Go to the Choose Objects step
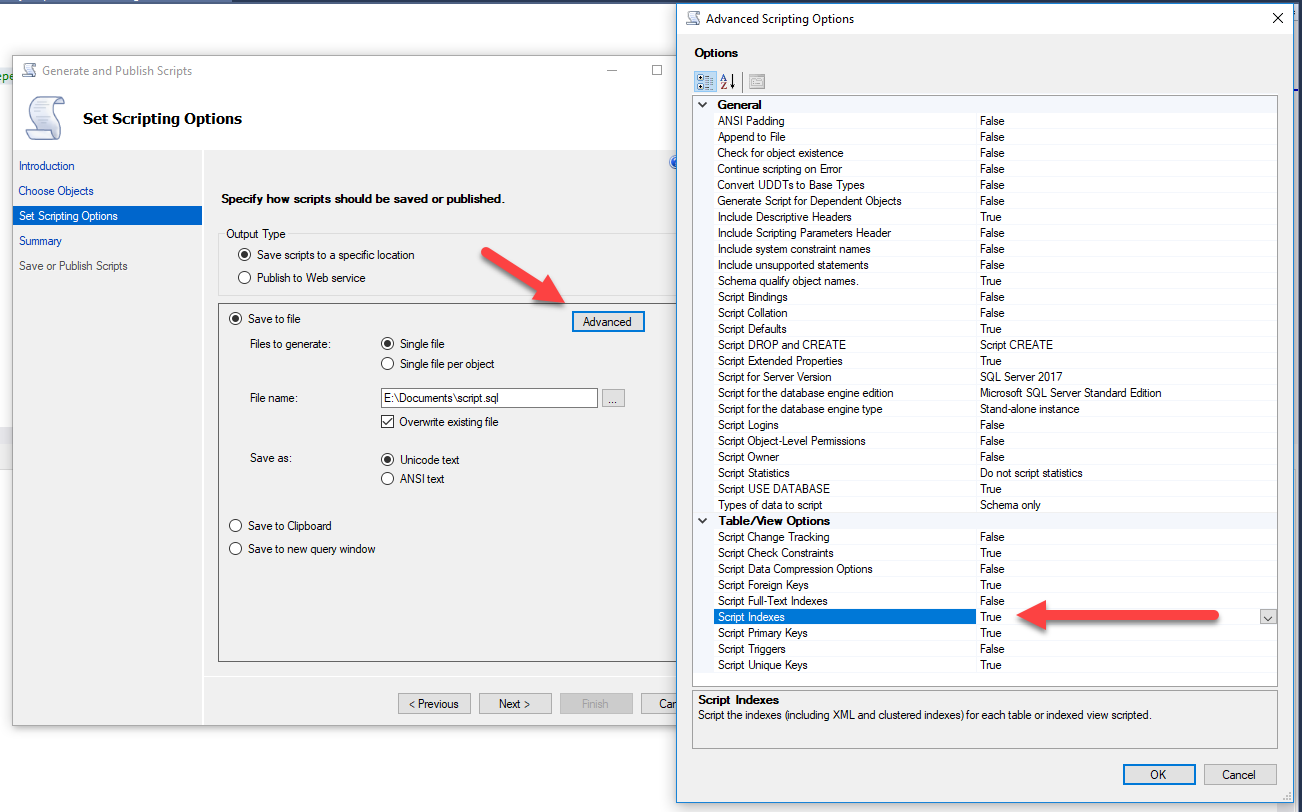This screenshot has height=812, width=1302. pyautogui.click(x=56, y=191)
